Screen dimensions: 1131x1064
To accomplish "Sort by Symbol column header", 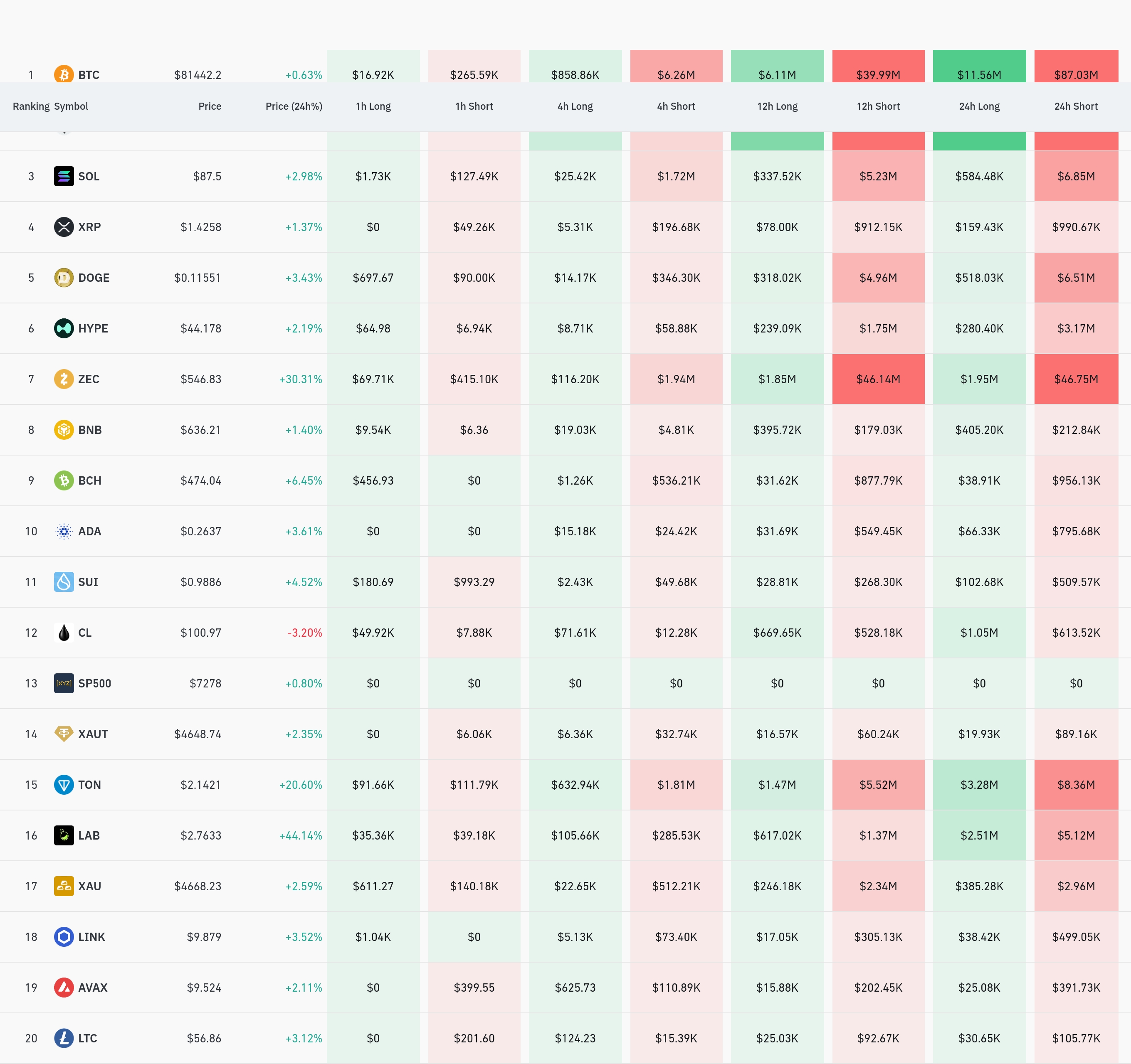I will point(71,106).
